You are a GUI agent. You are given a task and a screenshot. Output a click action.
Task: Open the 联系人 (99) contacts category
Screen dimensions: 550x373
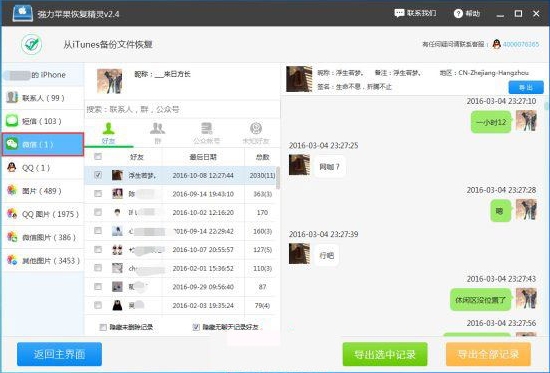[43, 98]
